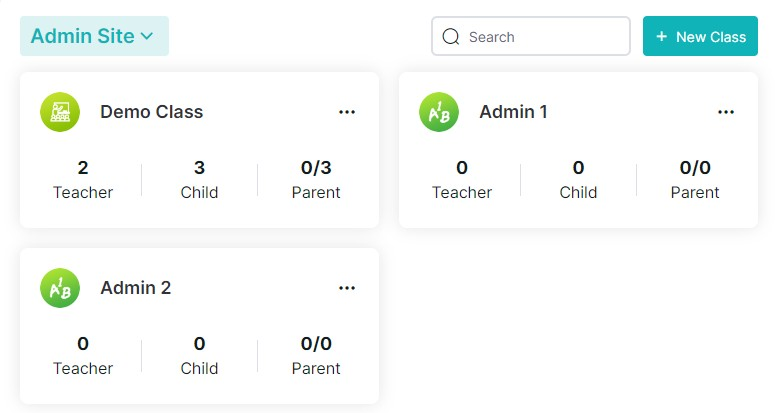Click the plus icon on New Class
This screenshot has height=413, width=775.
pyautogui.click(x=662, y=36)
